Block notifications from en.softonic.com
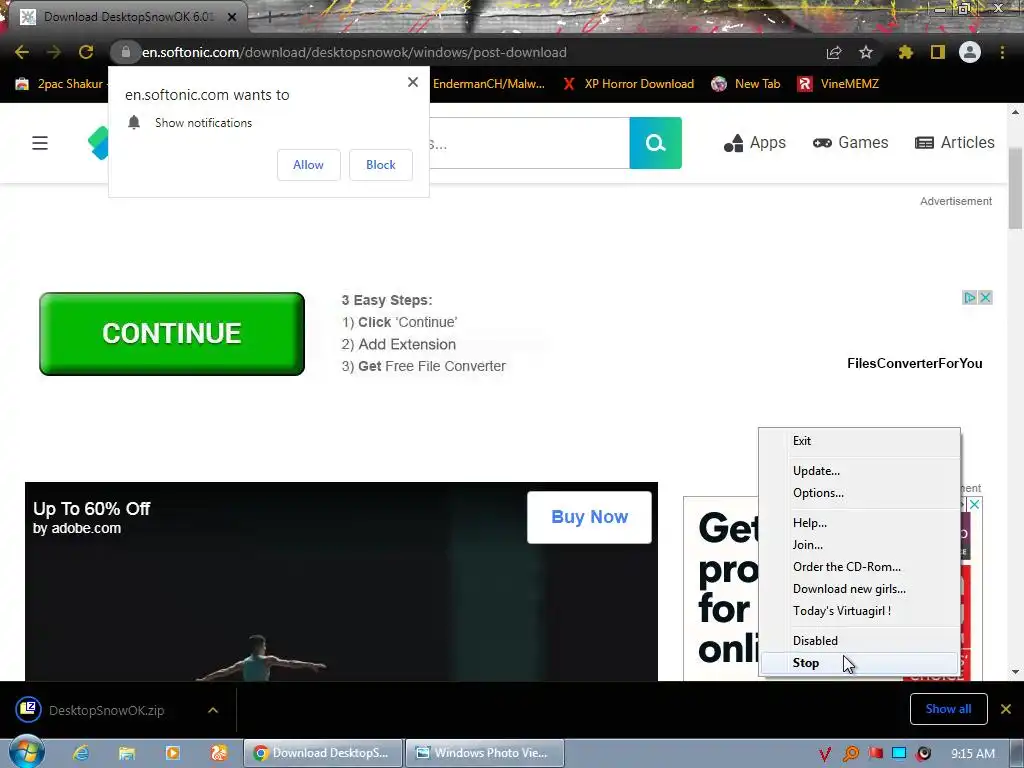The width and height of the screenshot is (1024, 768). tap(381, 165)
